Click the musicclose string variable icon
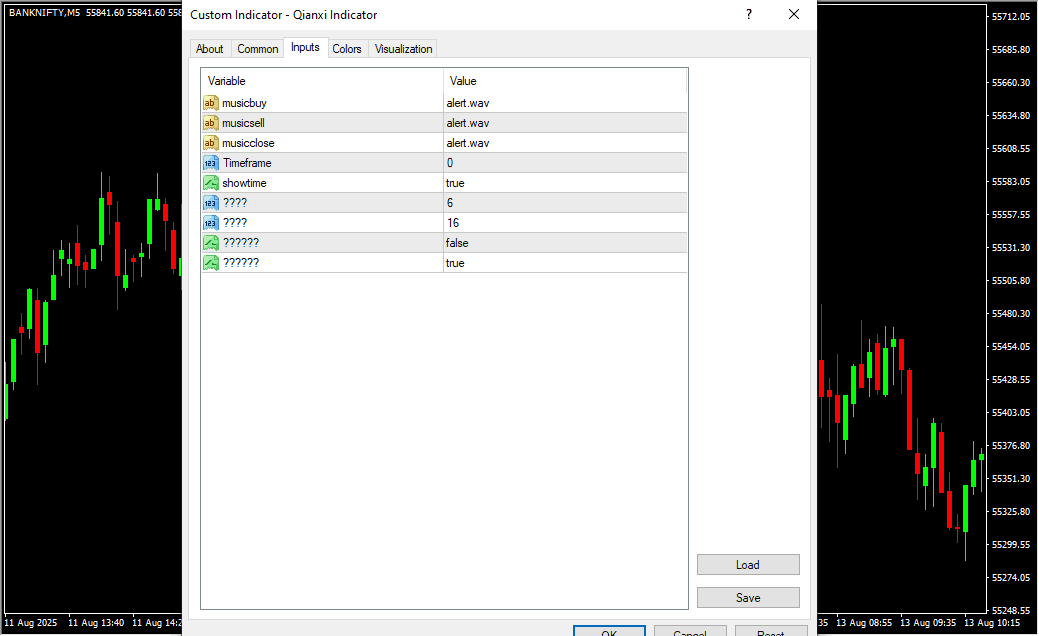The height and width of the screenshot is (636, 1039). point(211,143)
